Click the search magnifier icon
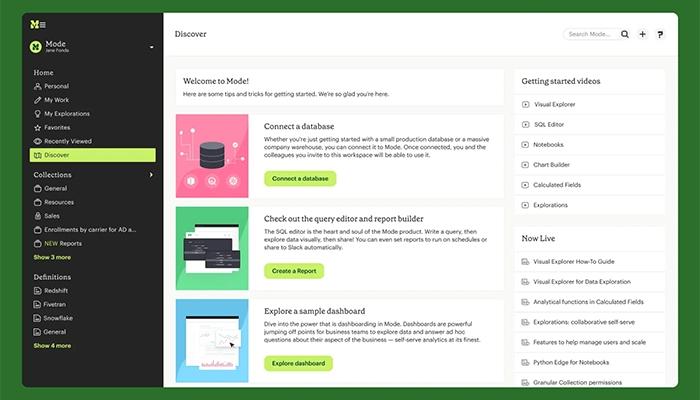This screenshot has width=700, height=400. tap(625, 34)
